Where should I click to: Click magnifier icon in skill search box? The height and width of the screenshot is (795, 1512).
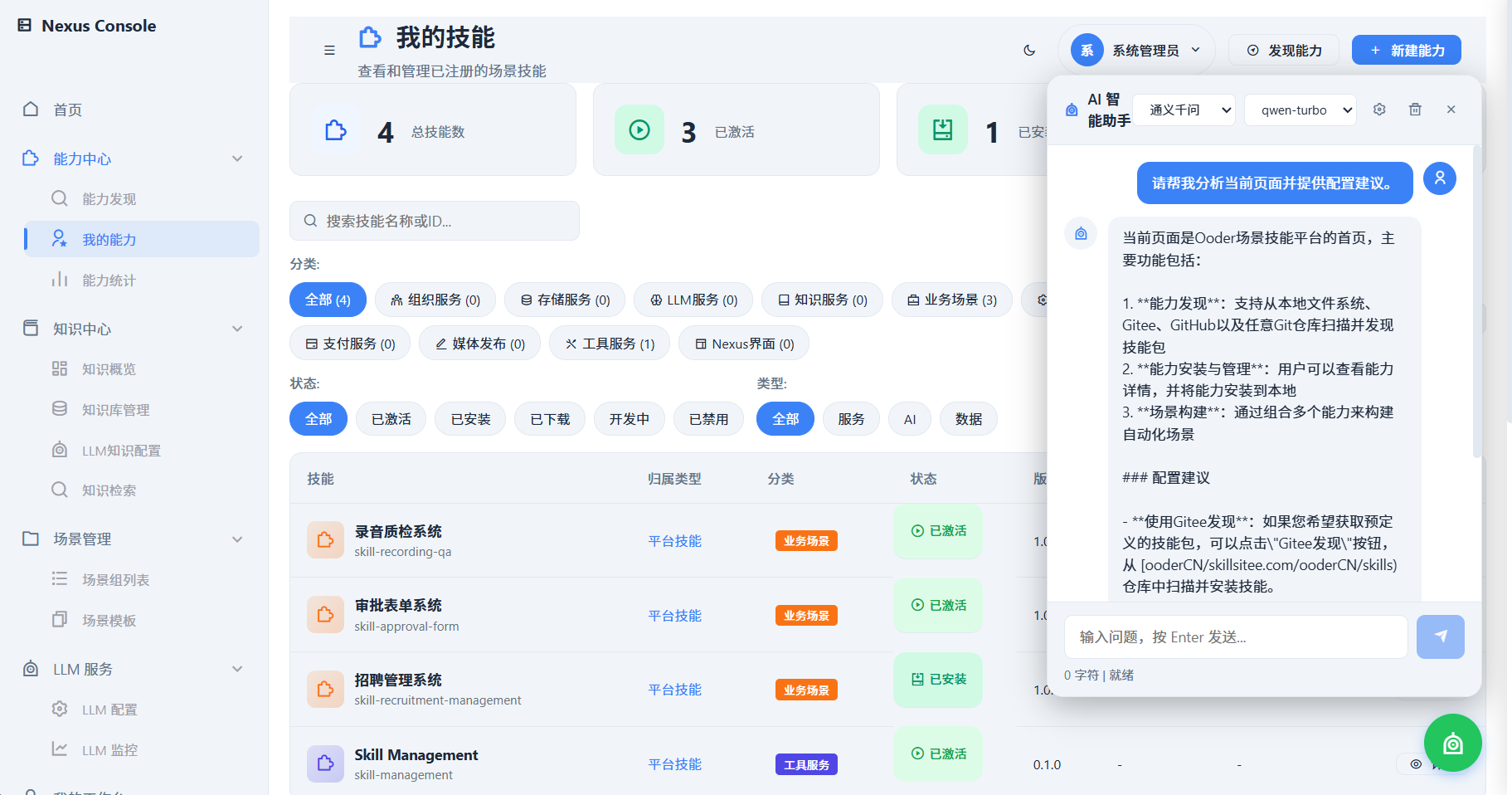[310, 221]
